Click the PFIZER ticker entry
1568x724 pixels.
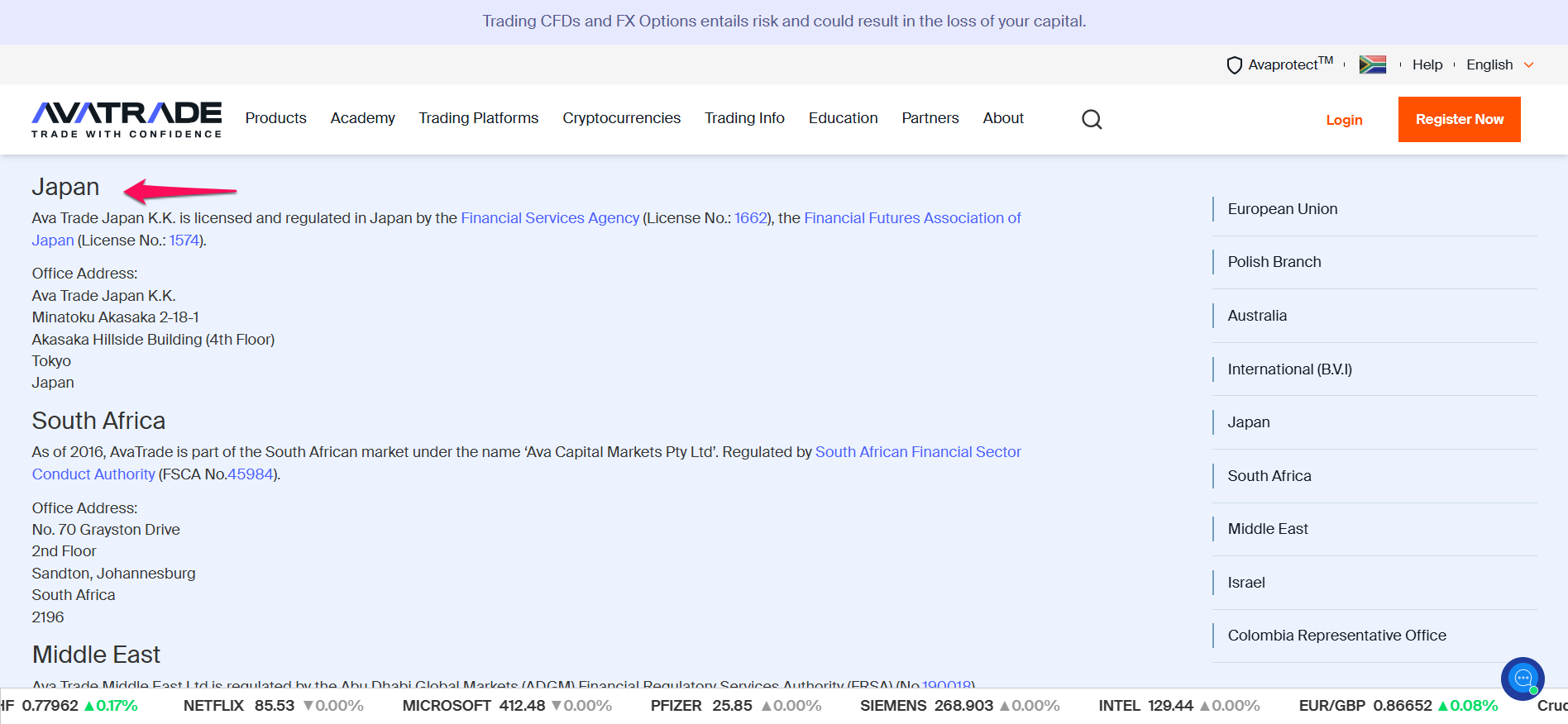pyautogui.click(x=736, y=706)
